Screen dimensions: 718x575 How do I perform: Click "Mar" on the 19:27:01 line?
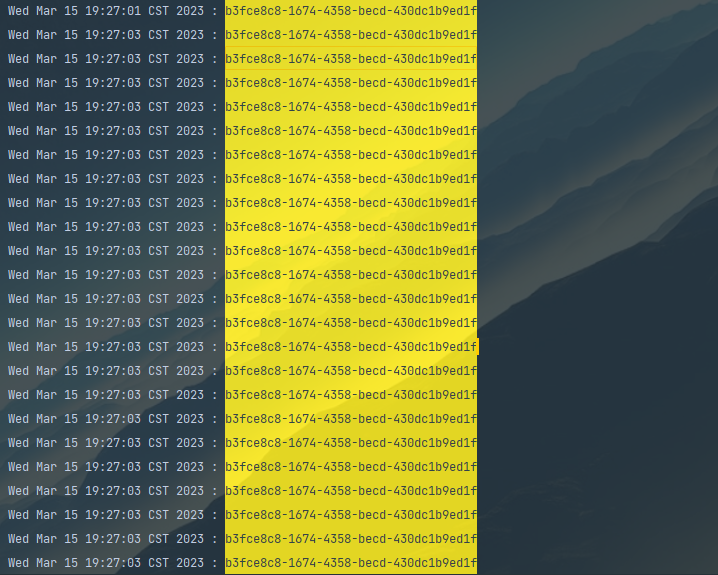click(46, 11)
